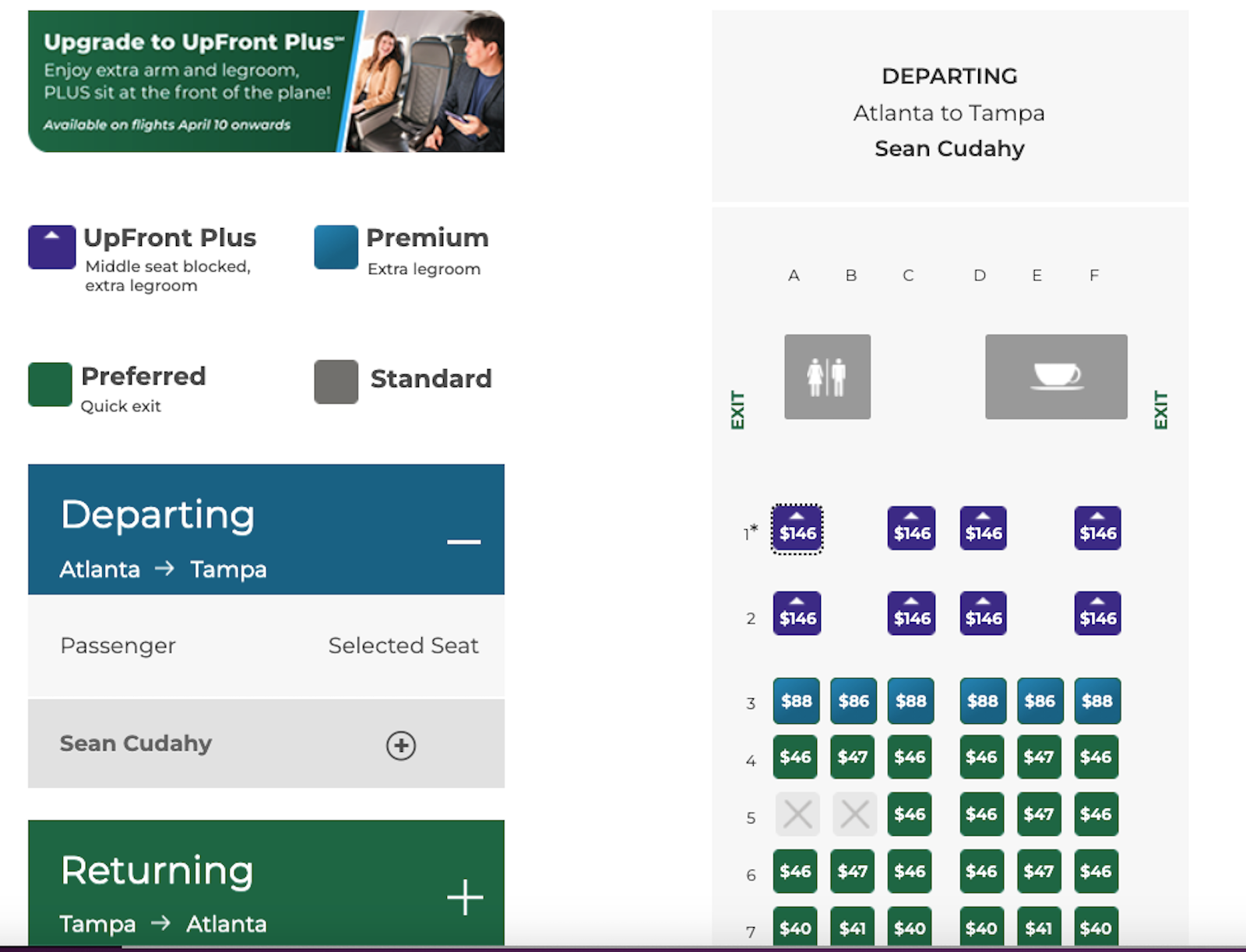Click the galley coffee cup icon

click(x=1056, y=377)
